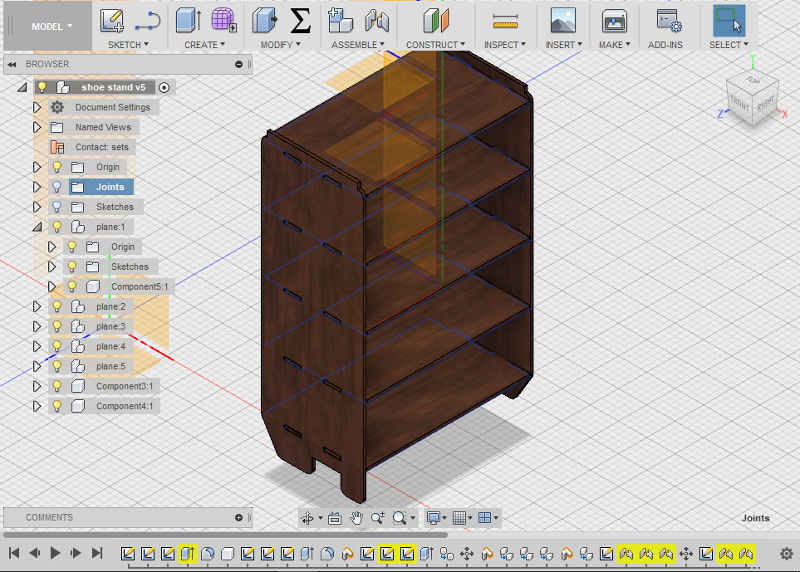800x572 pixels.
Task: Select the Measure ruler icon
Action: [505, 21]
